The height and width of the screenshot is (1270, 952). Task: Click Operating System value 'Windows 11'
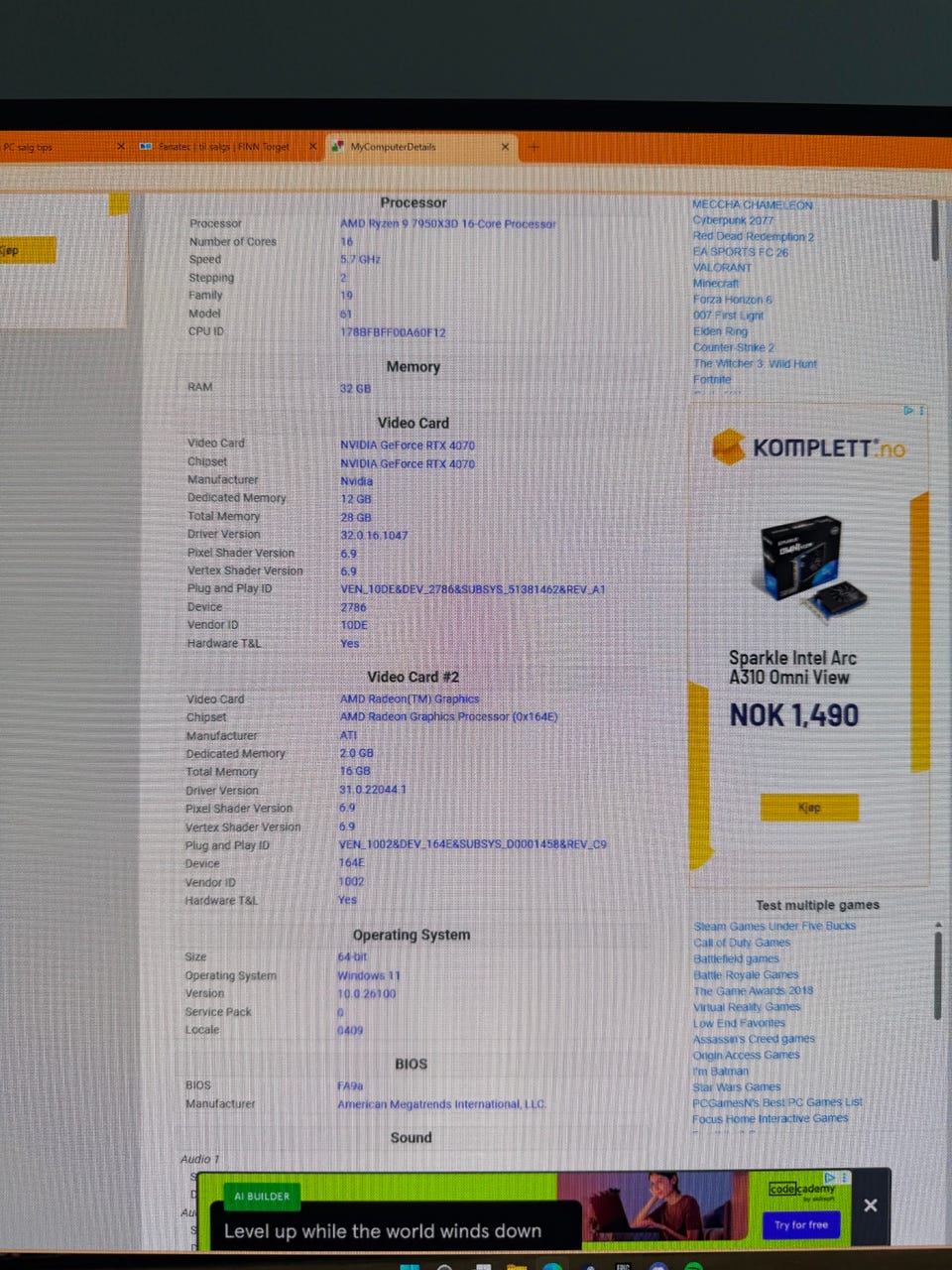369,975
